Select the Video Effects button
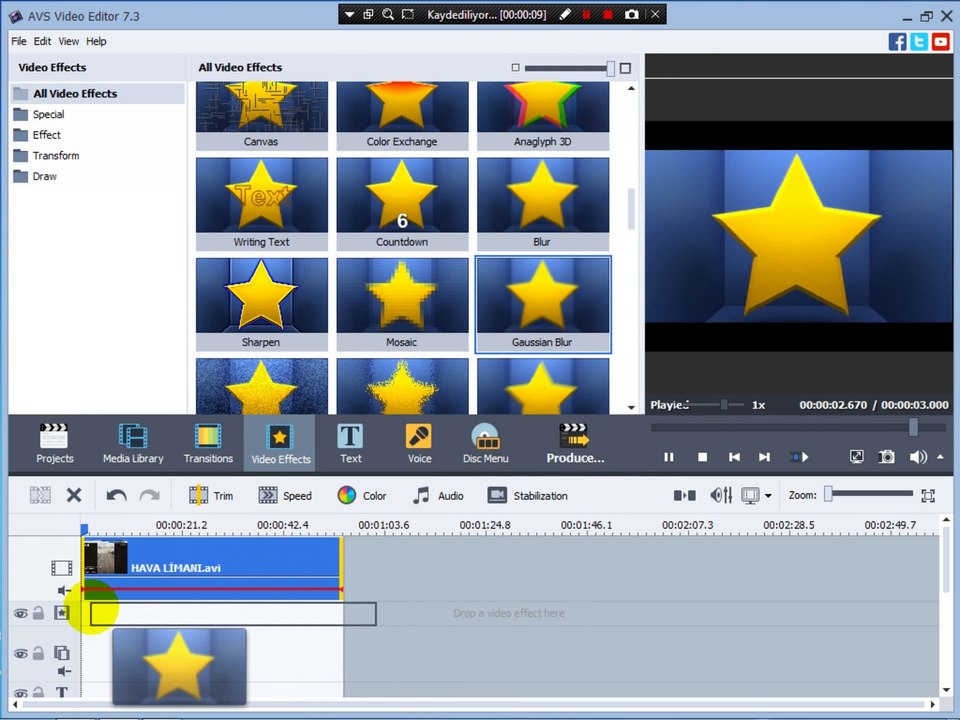 (x=280, y=443)
